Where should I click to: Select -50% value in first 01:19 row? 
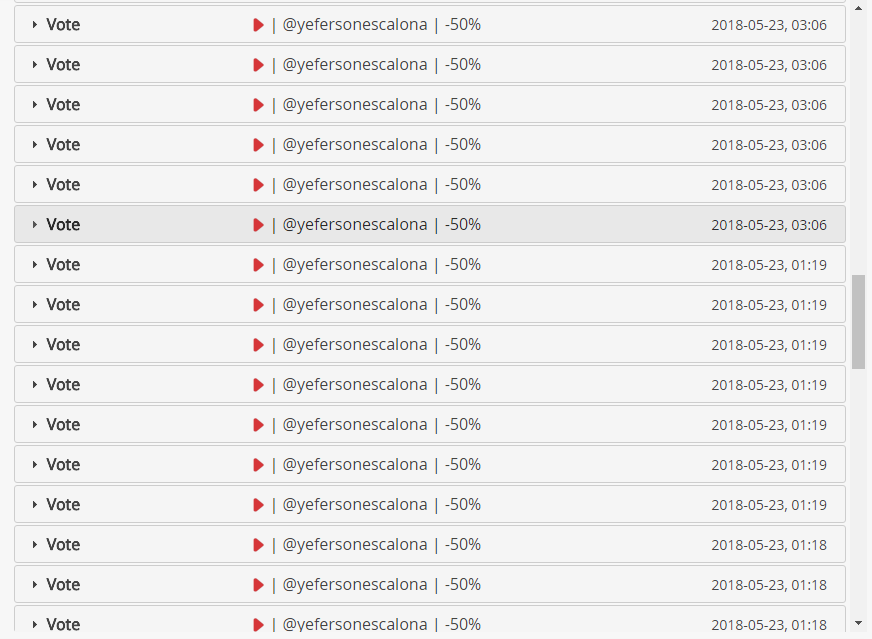click(463, 264)
